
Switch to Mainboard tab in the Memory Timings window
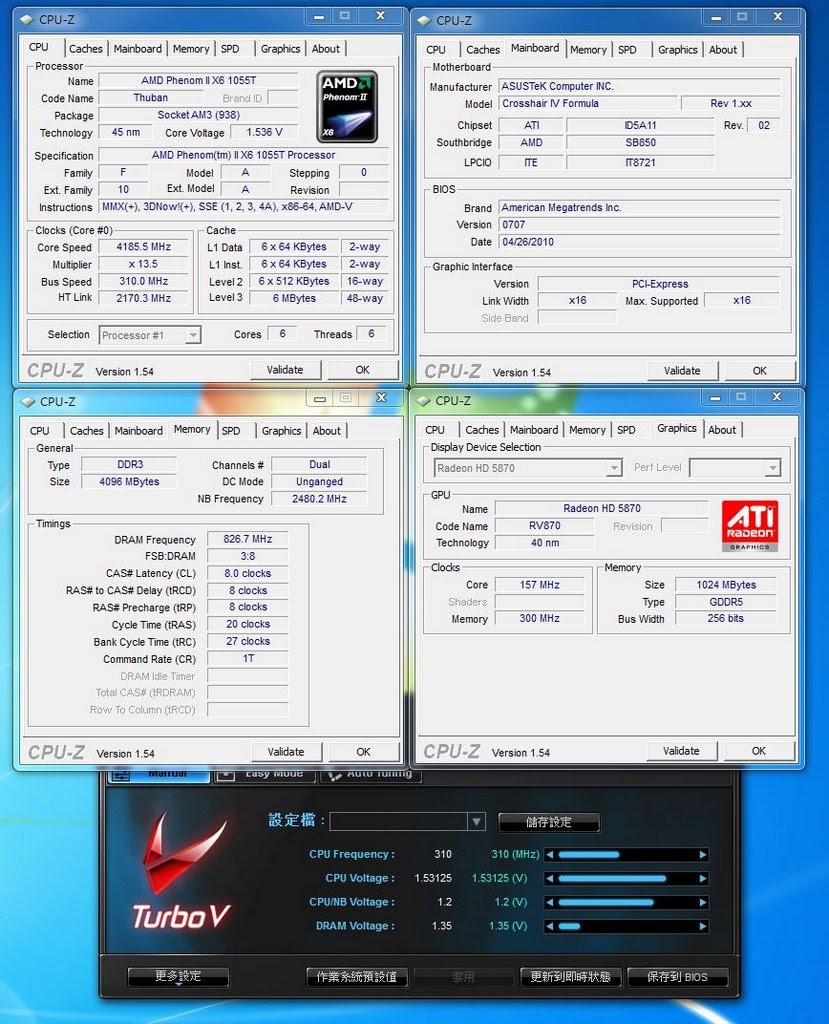point(138,431)
